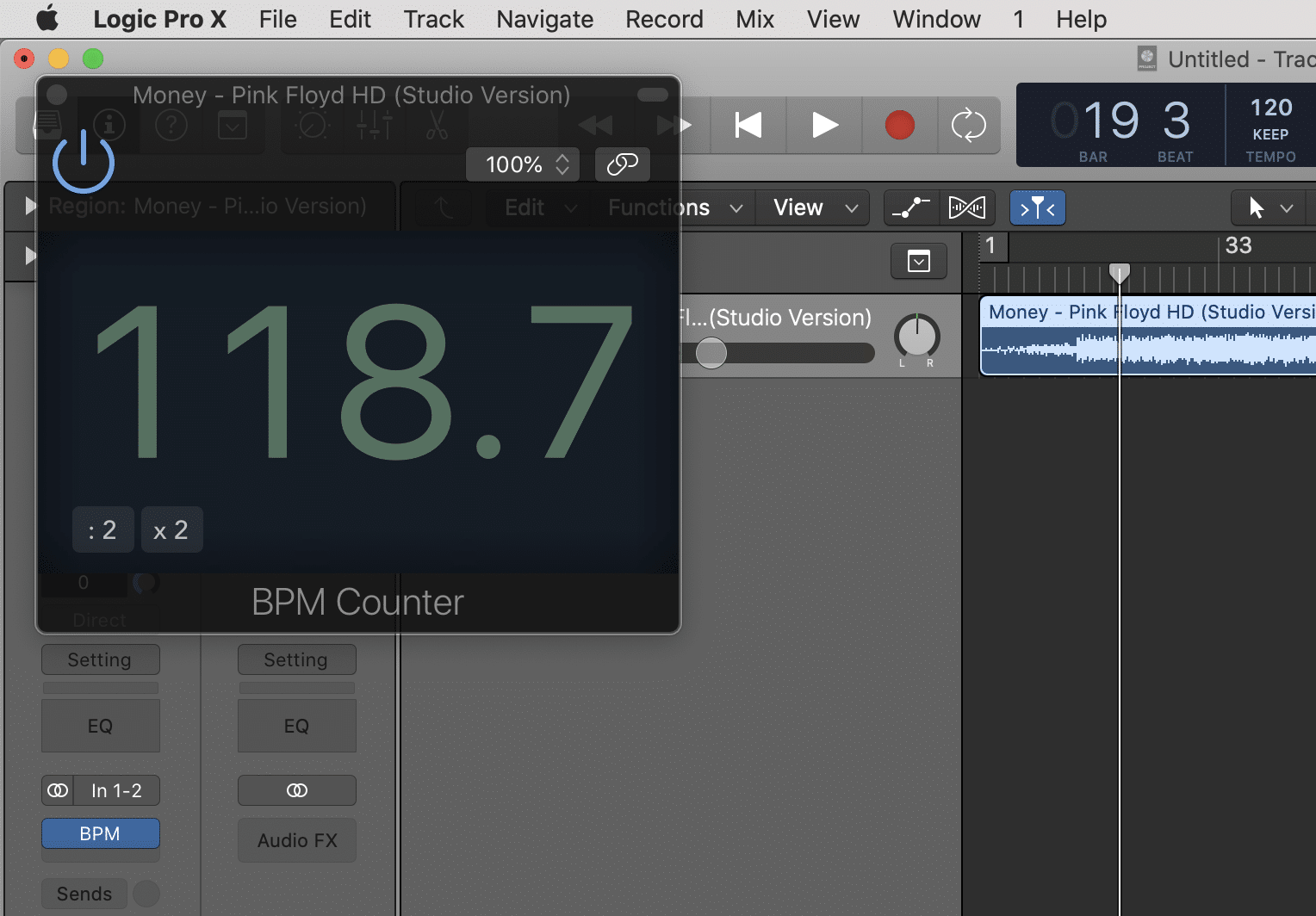Click the link icon beside the zoom percentage
Viewport: 1316px width, 916px height.
[x=622, y=164]
